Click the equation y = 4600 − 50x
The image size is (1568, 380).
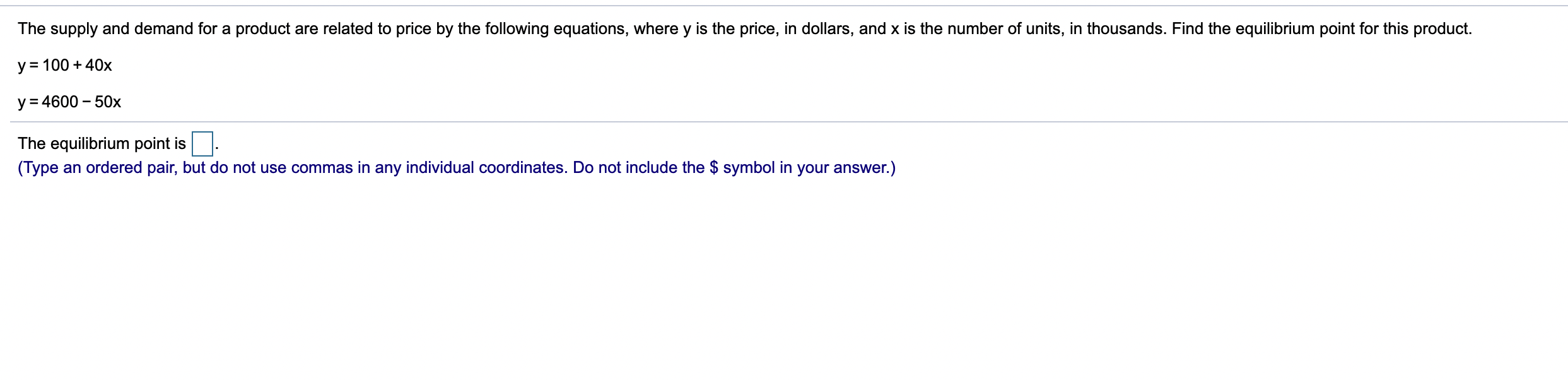69,102
